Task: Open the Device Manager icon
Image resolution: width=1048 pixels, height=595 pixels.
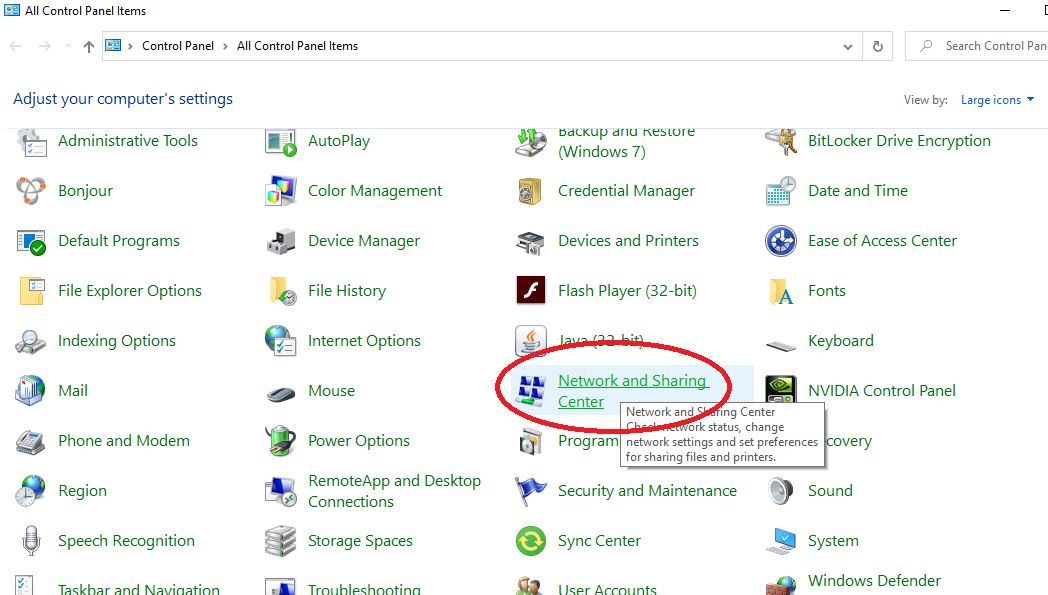Action: 281,241
